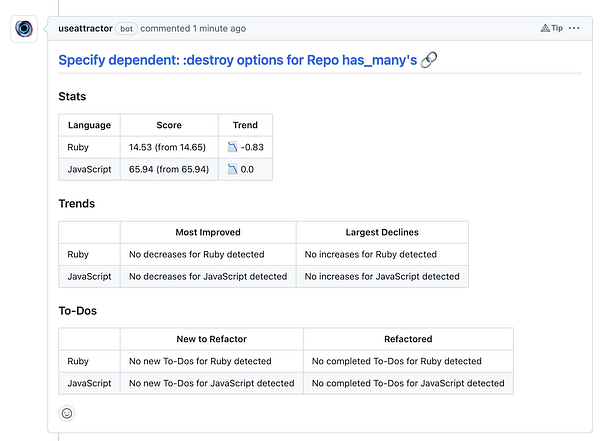Click the JavaScript score "65.94 (from 65.94)" cell
Viewport: 600px width, 441px height.
[169, 170]
